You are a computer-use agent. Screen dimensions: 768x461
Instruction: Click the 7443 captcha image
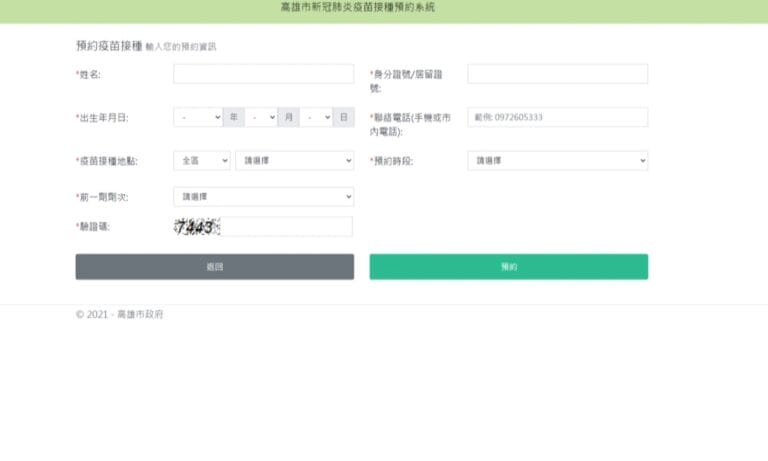pos(196,227)
